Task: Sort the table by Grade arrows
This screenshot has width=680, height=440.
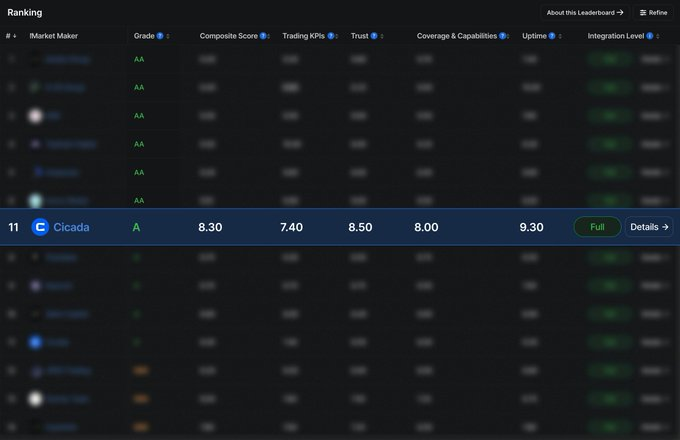Action: (x=168, y=36)
